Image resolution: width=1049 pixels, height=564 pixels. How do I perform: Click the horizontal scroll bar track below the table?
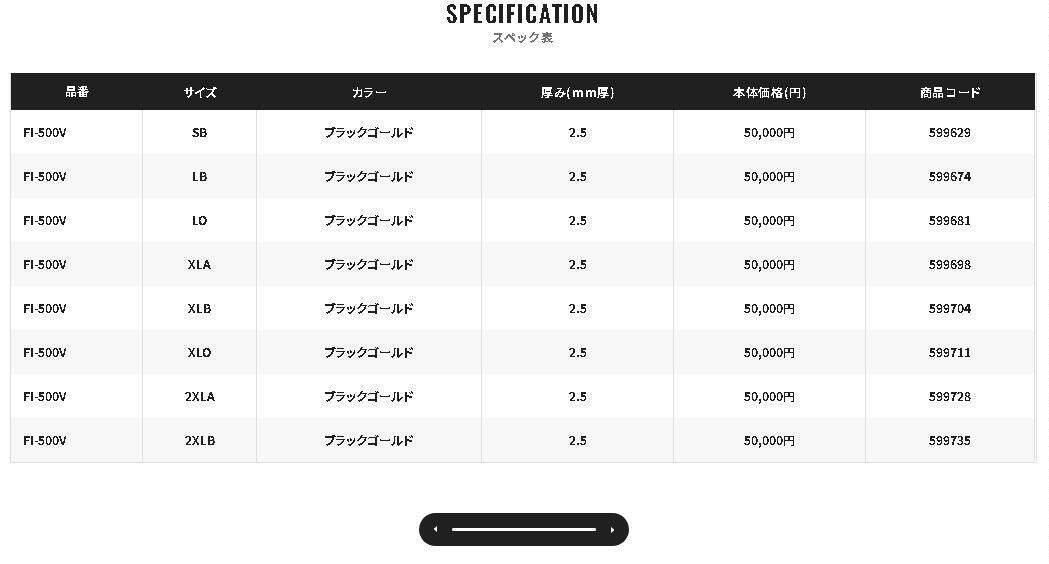coord(523,530)
